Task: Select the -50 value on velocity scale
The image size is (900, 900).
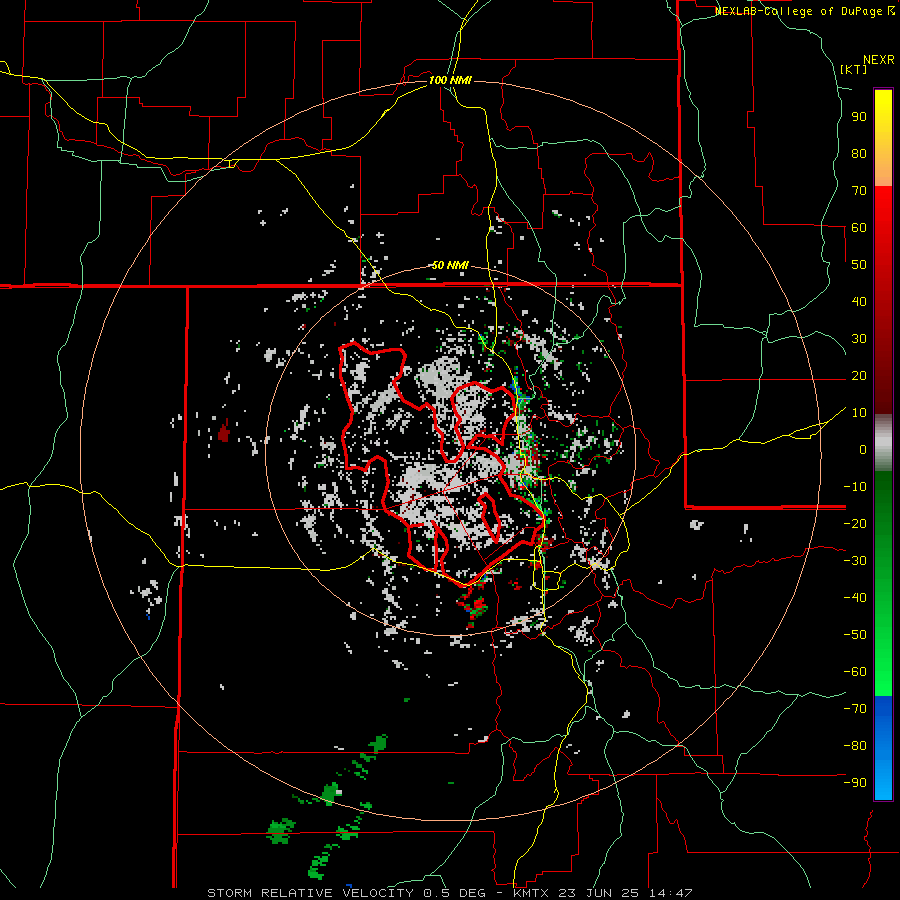Action: 855,635
